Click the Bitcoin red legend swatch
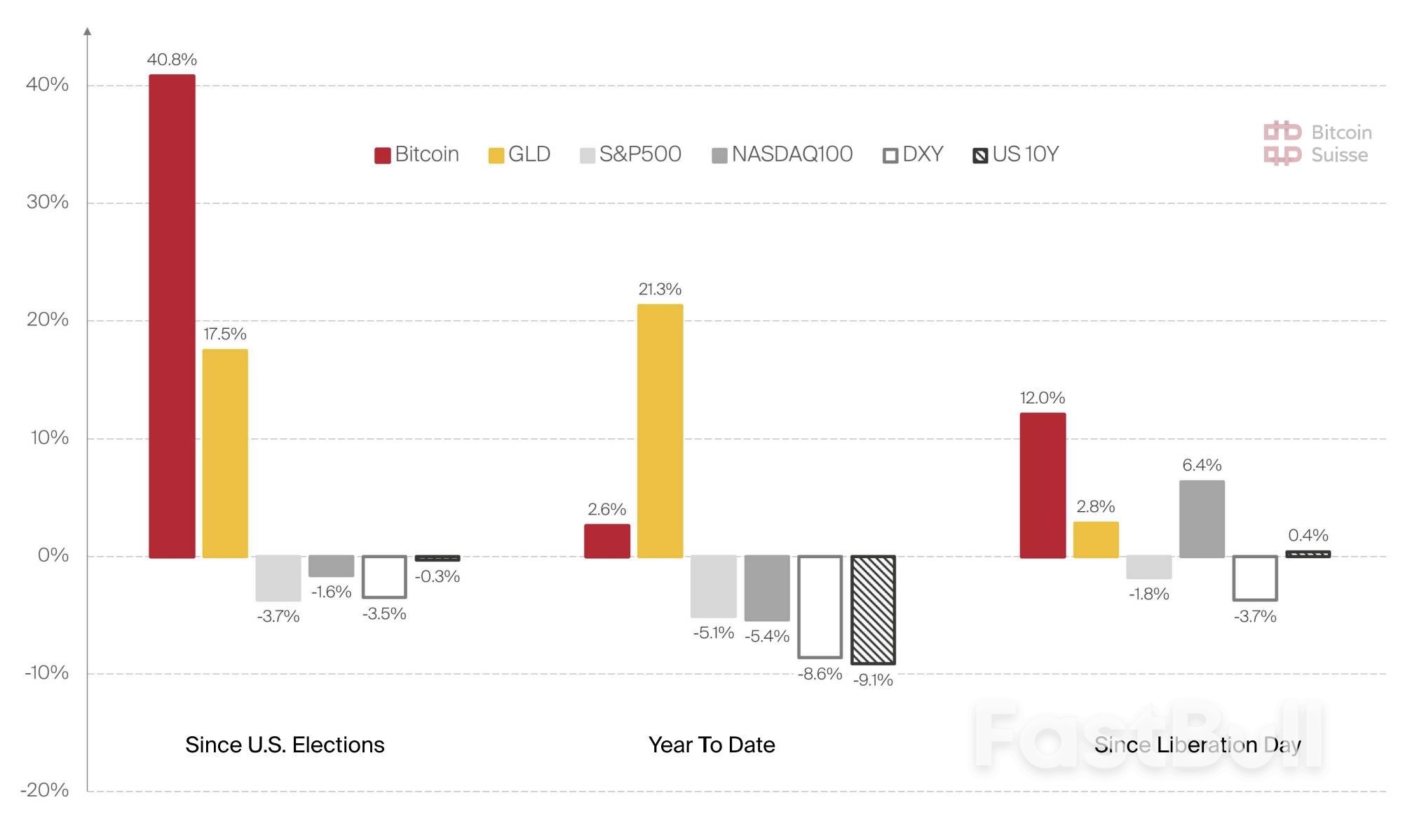 [382, 155]
